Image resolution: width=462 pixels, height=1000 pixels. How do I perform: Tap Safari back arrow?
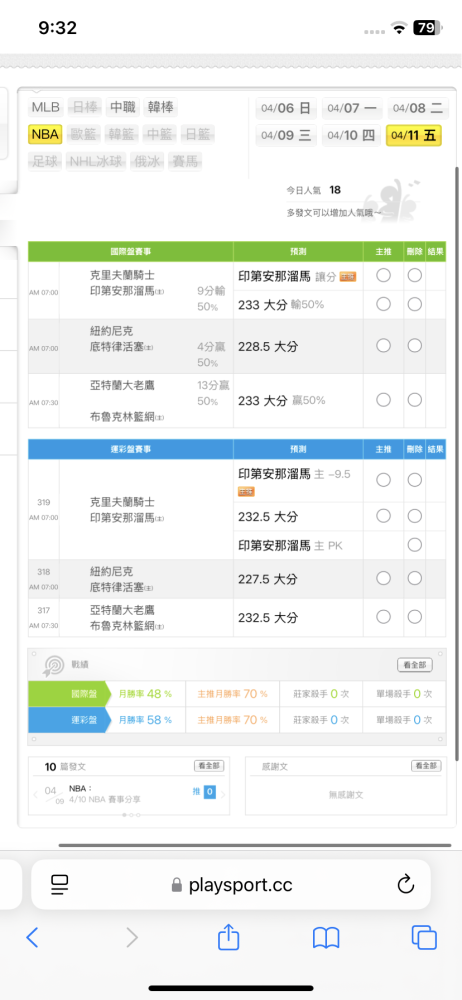33,937
